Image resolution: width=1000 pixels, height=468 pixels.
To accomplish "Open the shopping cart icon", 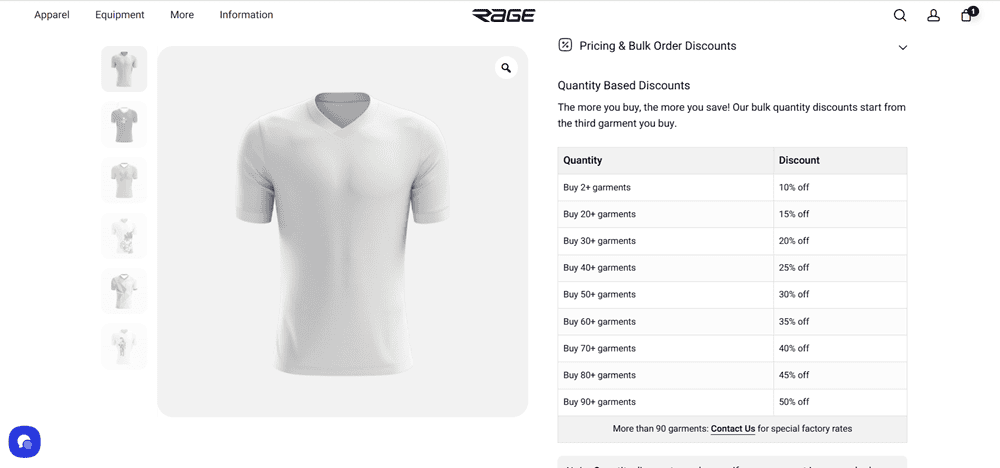I will [967, 15].
